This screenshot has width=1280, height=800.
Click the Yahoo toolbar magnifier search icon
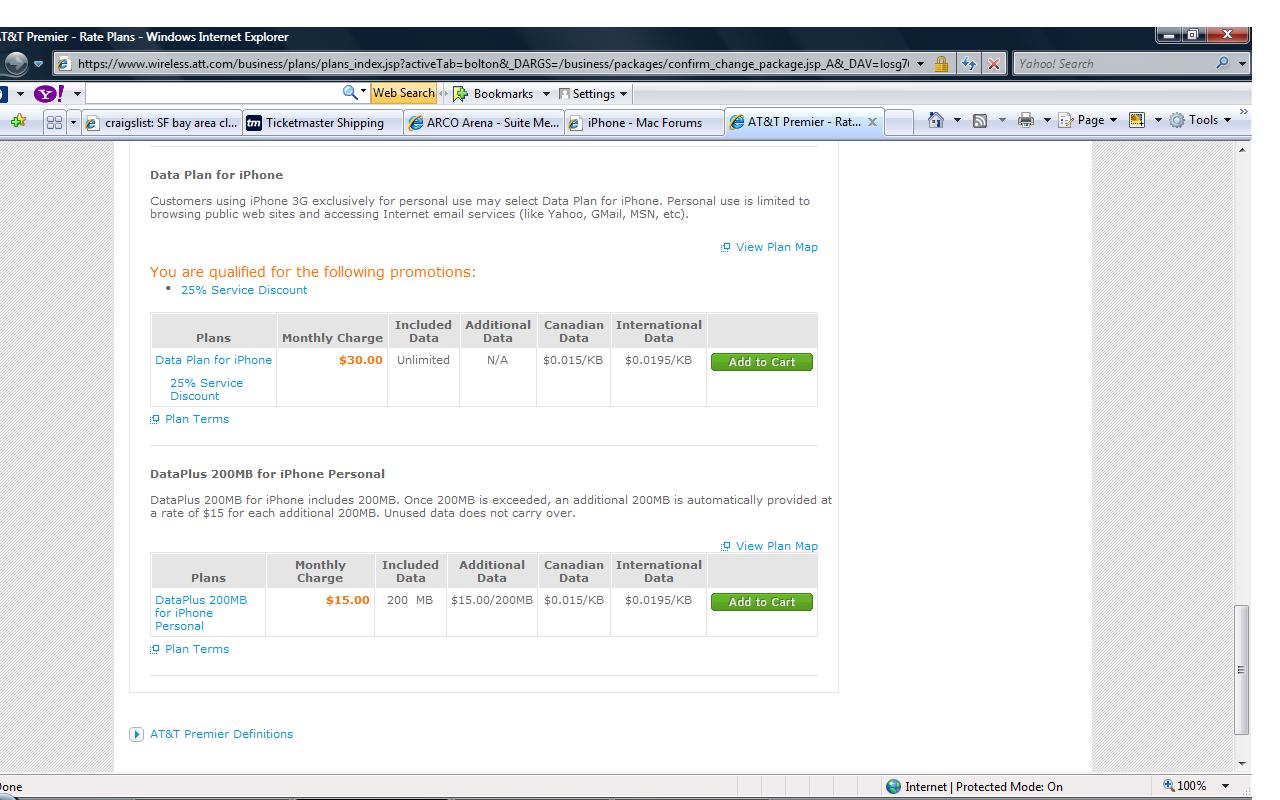click(x=349, y=93)
